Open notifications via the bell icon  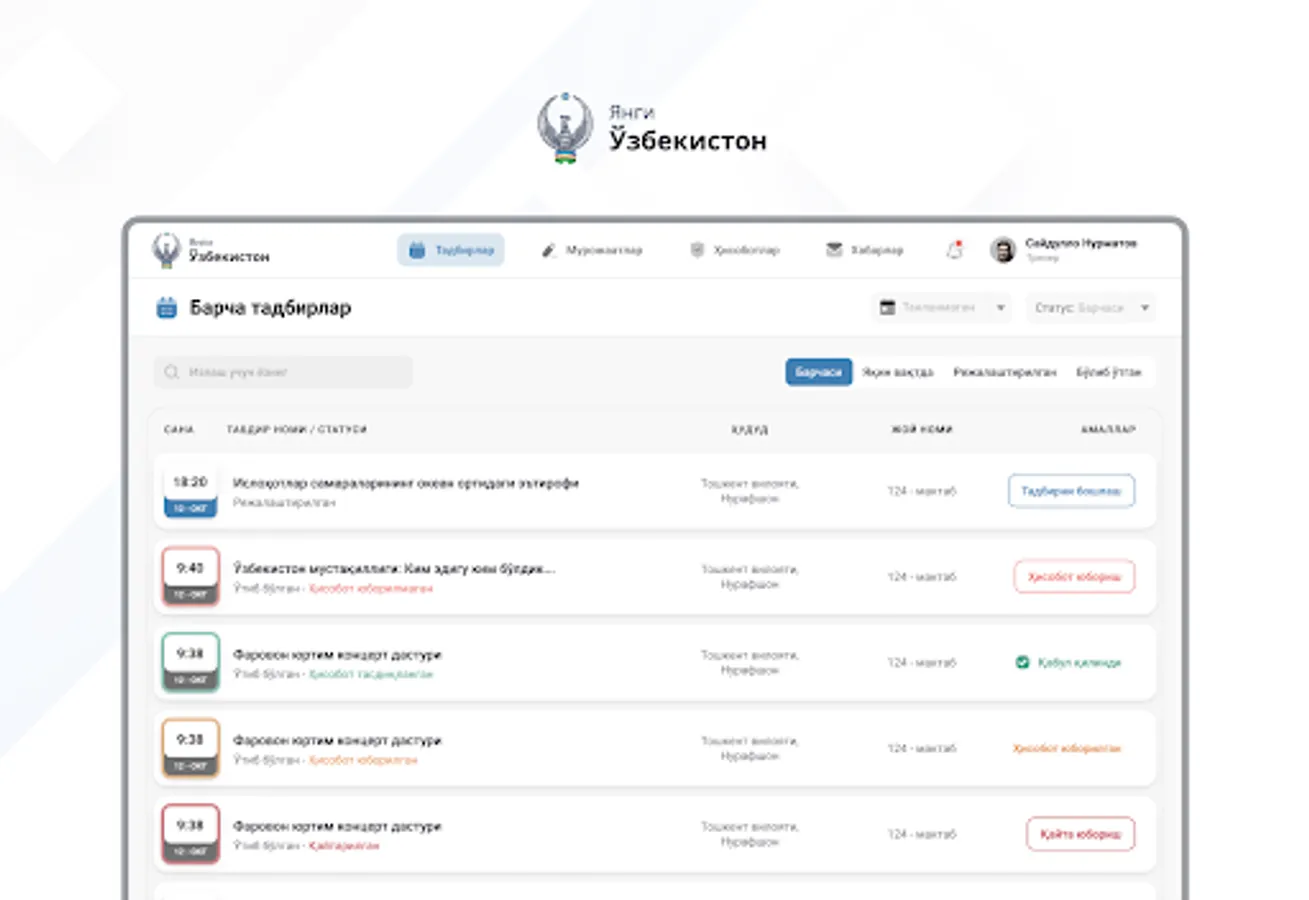(954, 250)
